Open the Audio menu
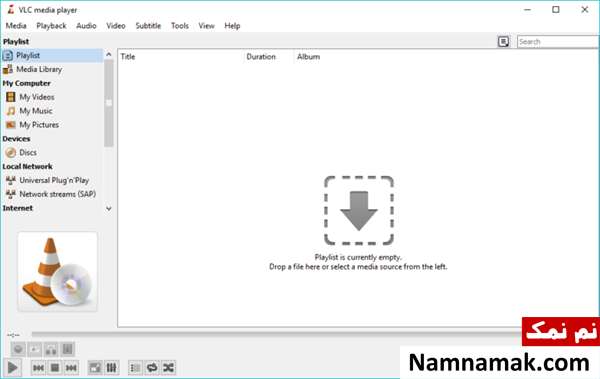The height and width of the screenshot is (379, 600). [86, 26]
